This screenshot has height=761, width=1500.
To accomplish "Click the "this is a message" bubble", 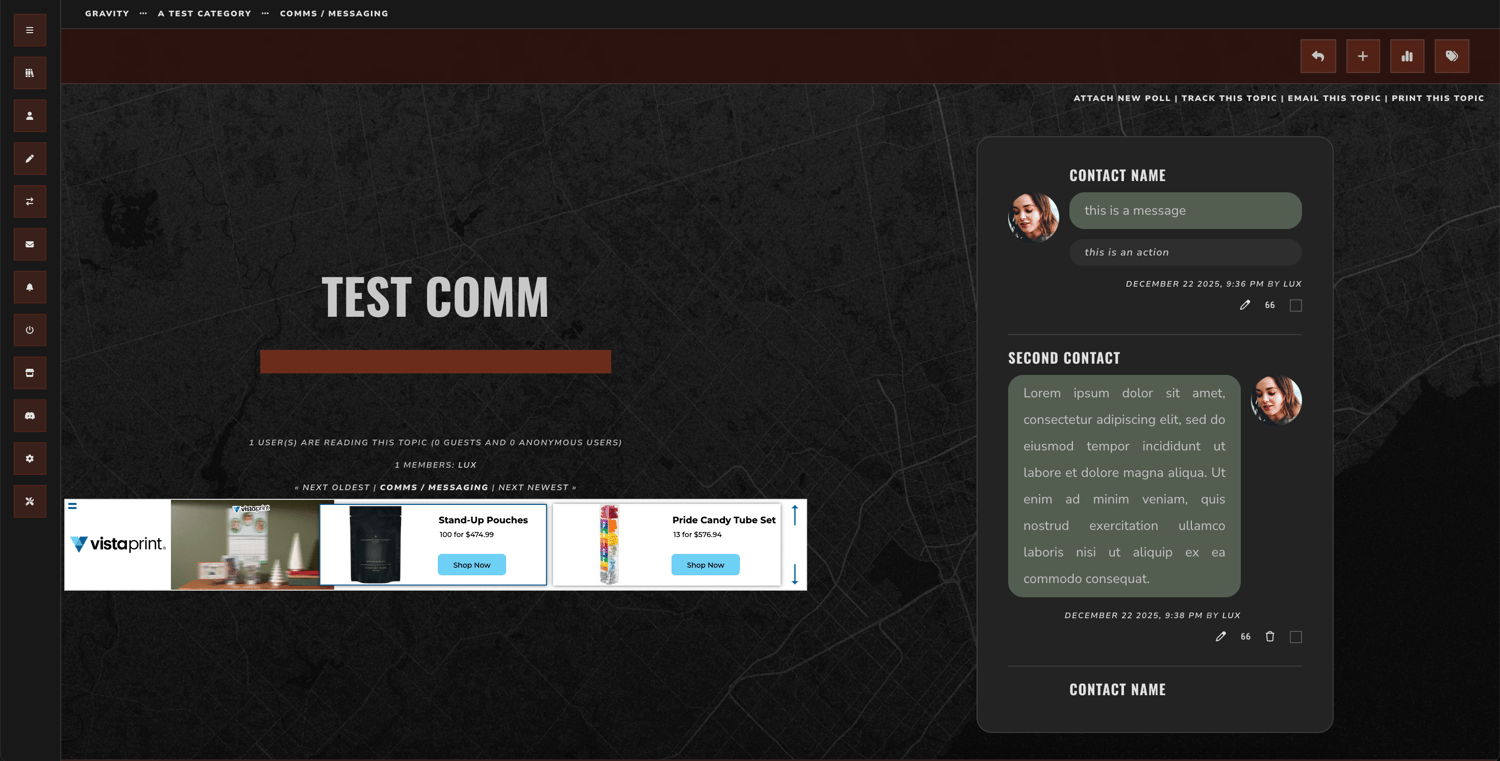I will pos(1185,210).
